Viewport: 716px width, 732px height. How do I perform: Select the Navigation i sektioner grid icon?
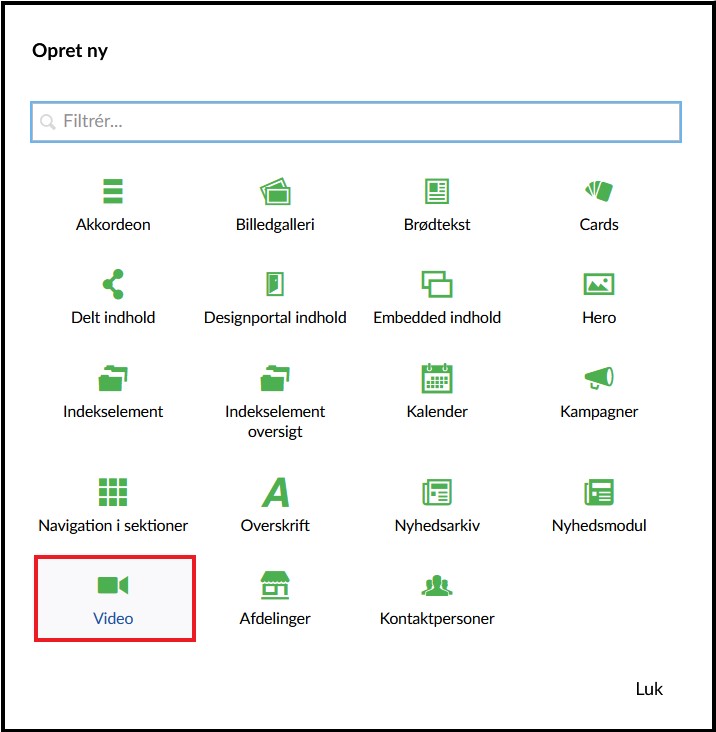coord(113,492)
